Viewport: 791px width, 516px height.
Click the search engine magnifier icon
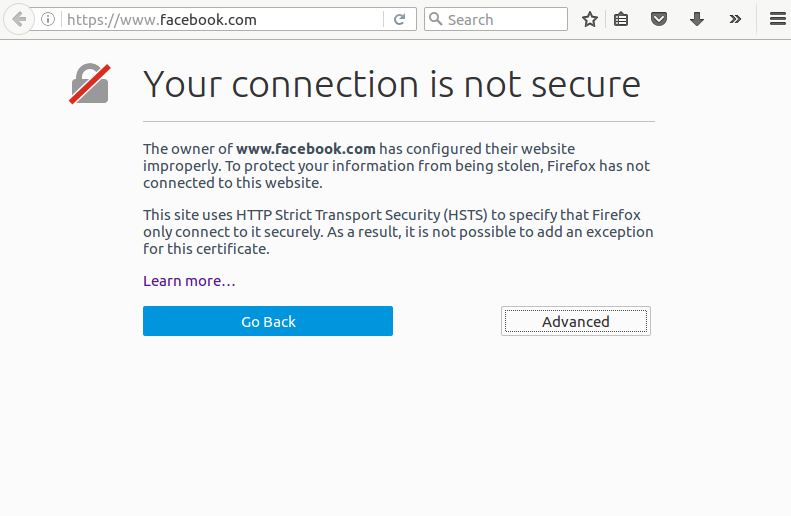coord(435,19)
